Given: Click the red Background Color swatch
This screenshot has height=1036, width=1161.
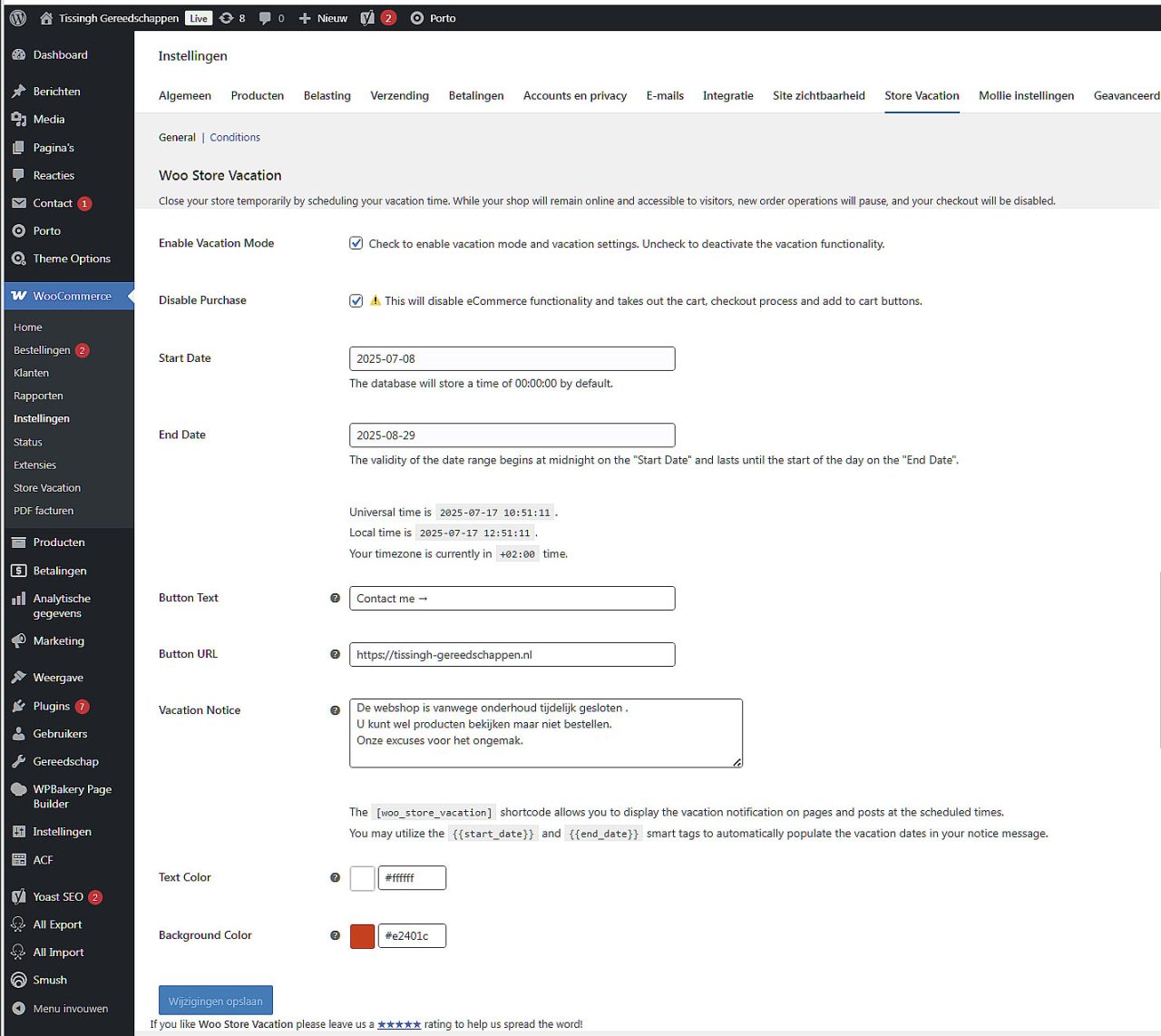Looking at the screenshot, I should click(x=362, y=935).
